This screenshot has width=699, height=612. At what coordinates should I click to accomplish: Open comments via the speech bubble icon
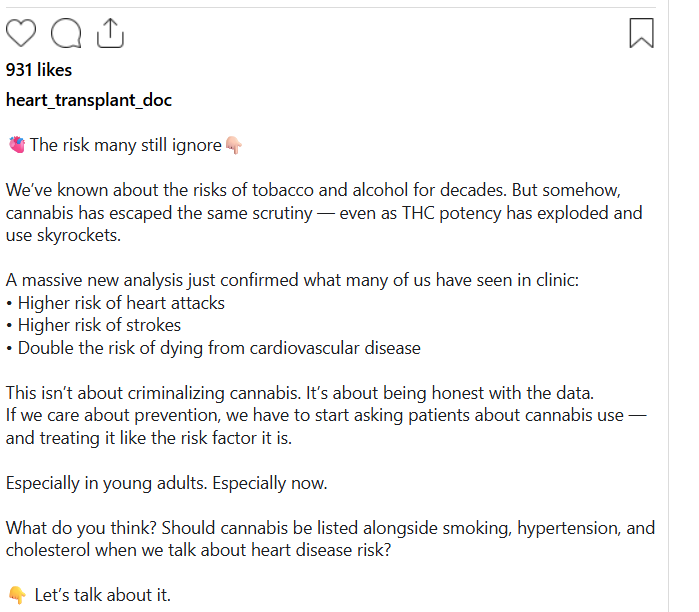pyautogui.click(x=66, y=34)
